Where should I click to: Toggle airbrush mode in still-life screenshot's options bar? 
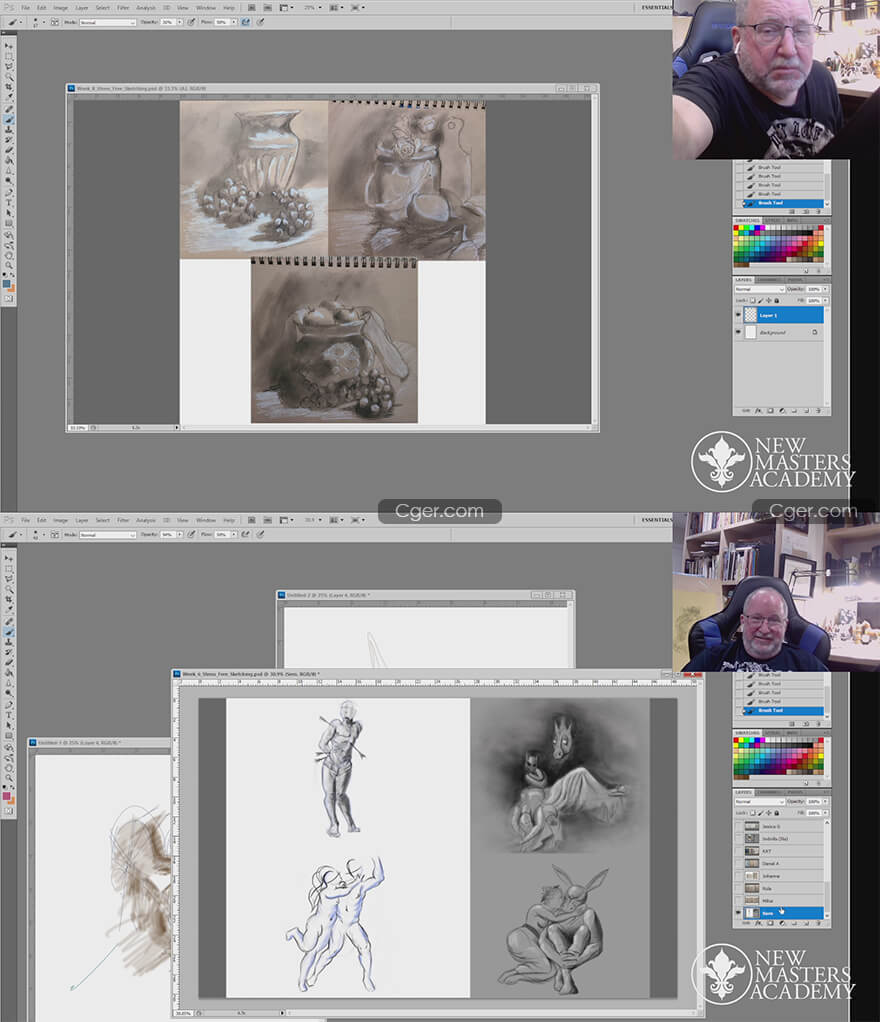(246, 22)
